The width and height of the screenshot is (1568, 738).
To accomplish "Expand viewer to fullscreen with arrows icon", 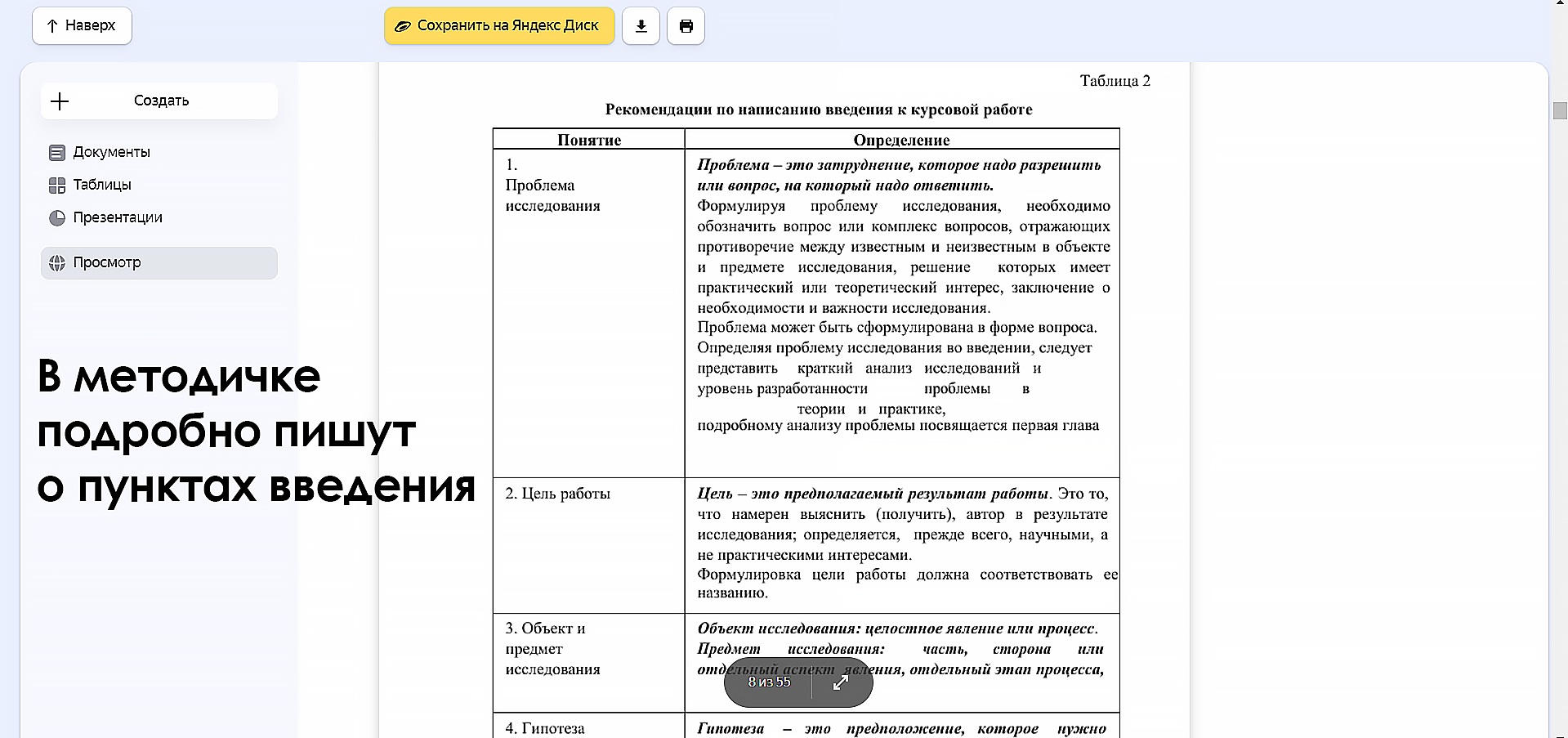I will (841, 682).
